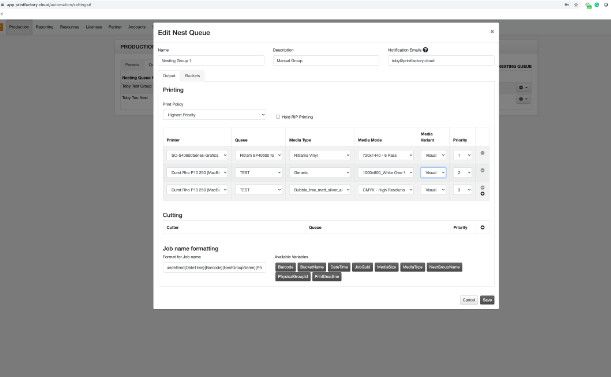Remove the third printer row
Screen dimensions: 611x377
pyautogui.click(x=482, y=188)
